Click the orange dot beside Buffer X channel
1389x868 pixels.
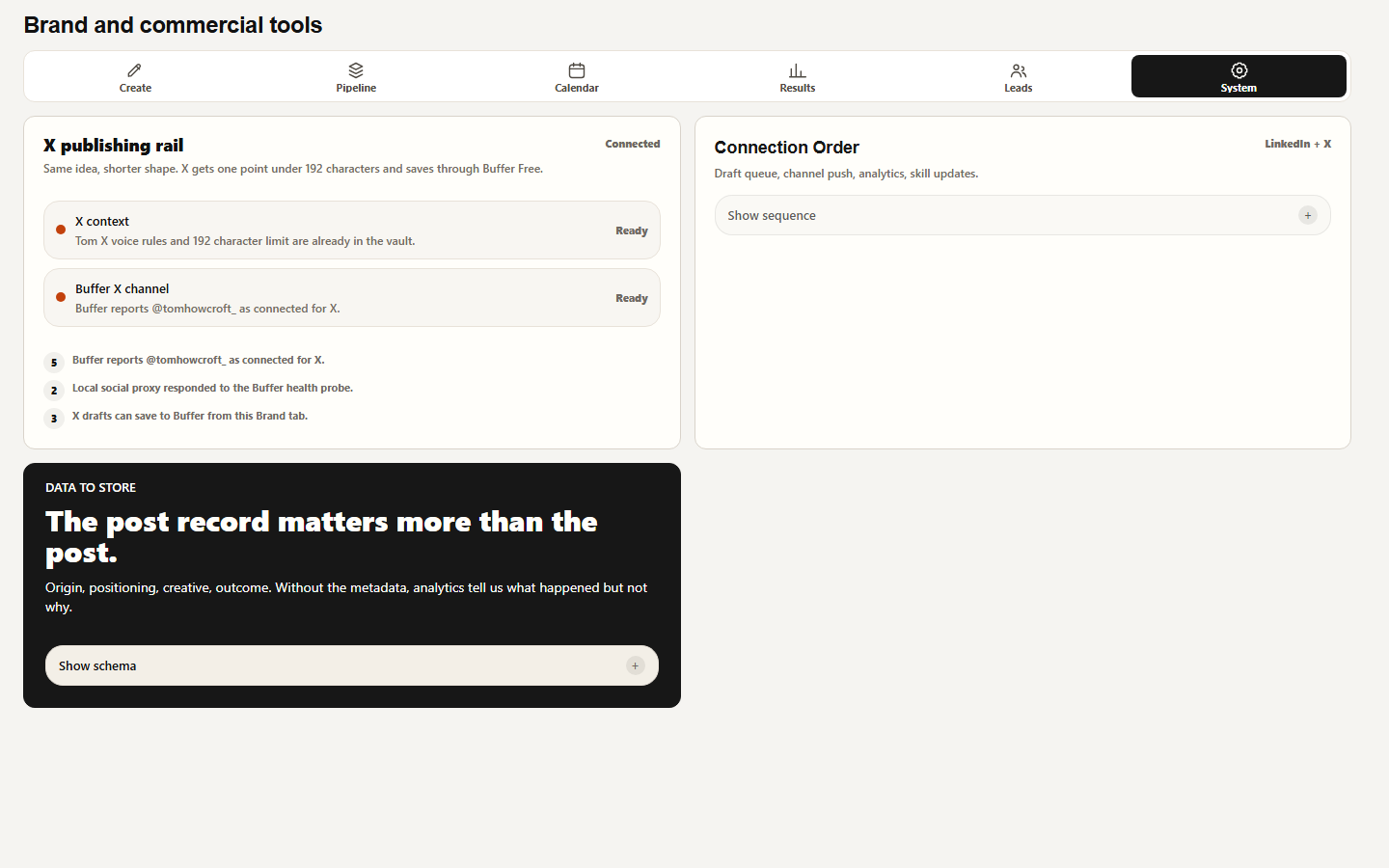pos(61,297)
